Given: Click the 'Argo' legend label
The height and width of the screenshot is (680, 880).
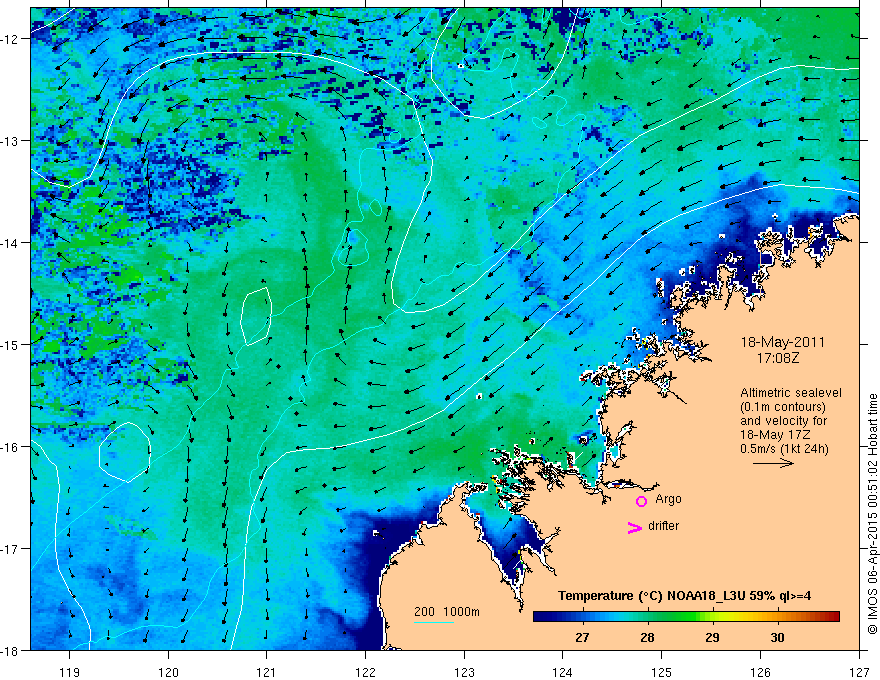Looking at the screenshot, I should [668, 499].
